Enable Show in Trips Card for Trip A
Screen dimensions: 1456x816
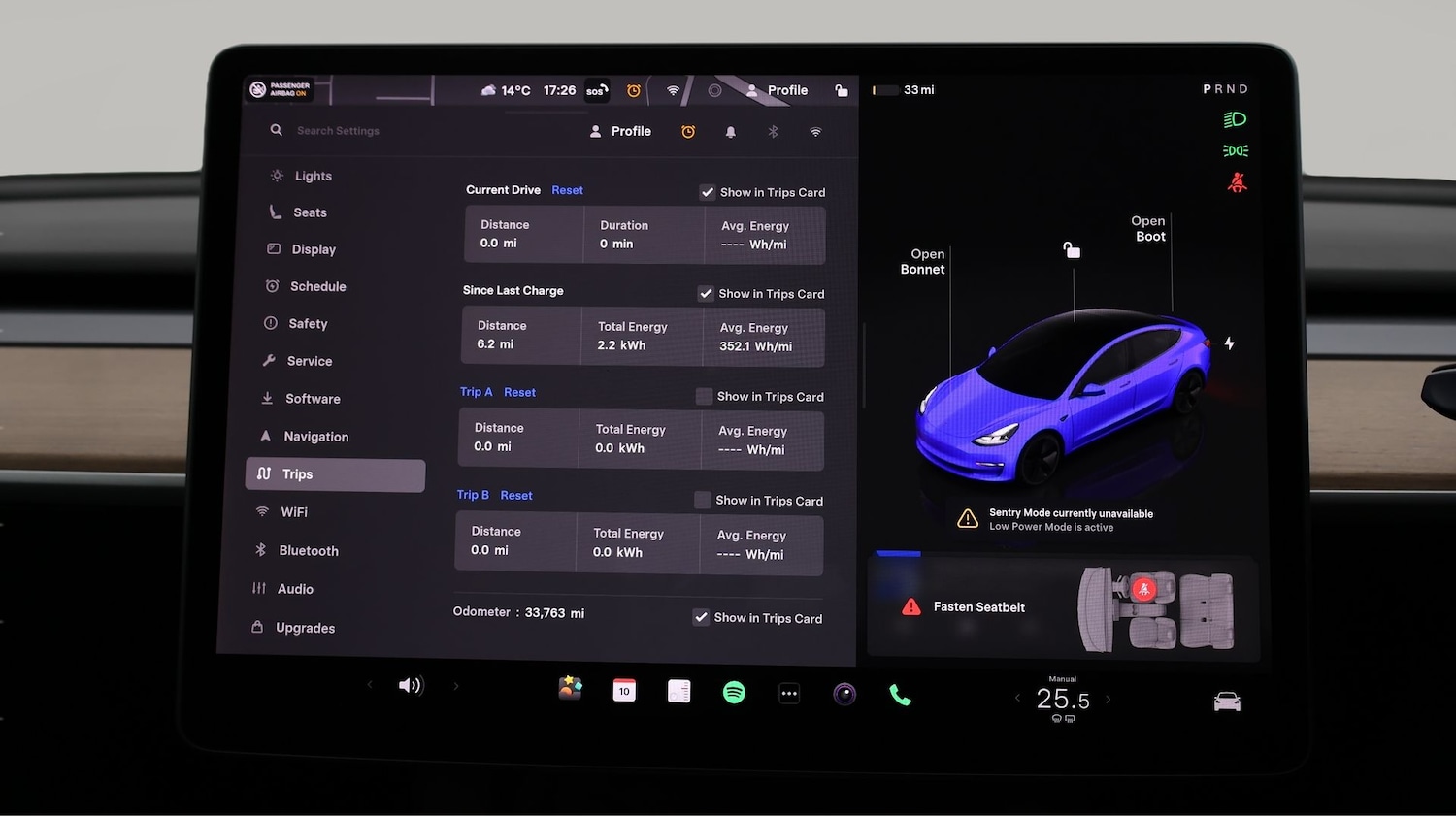(x=703, y=396)
